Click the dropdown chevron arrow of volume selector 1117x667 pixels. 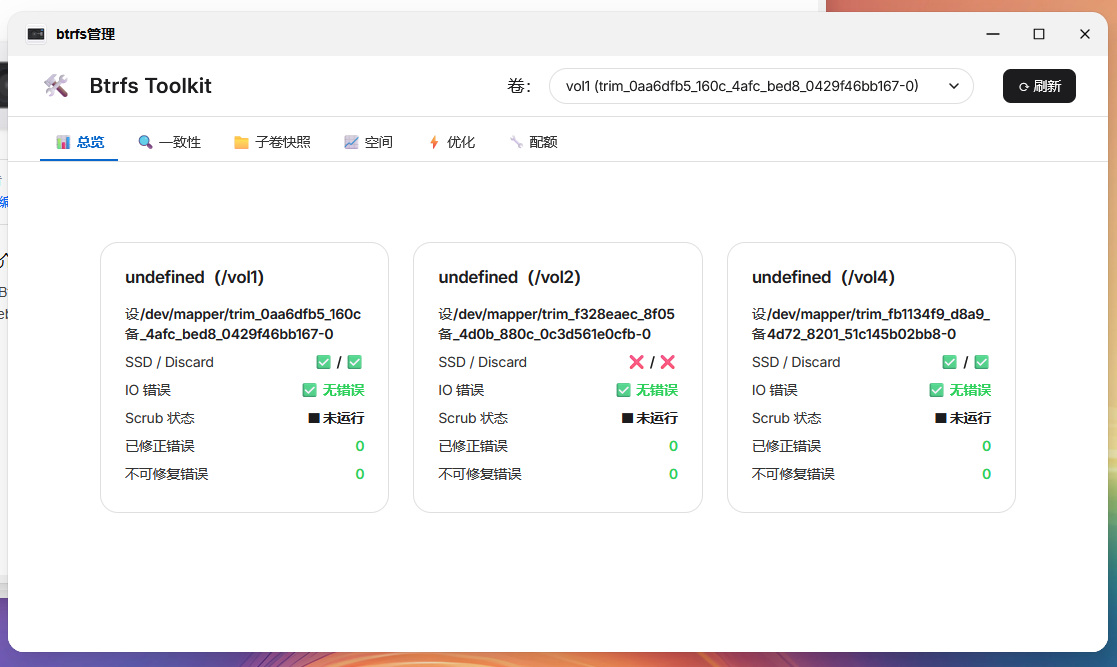point(954,86)
